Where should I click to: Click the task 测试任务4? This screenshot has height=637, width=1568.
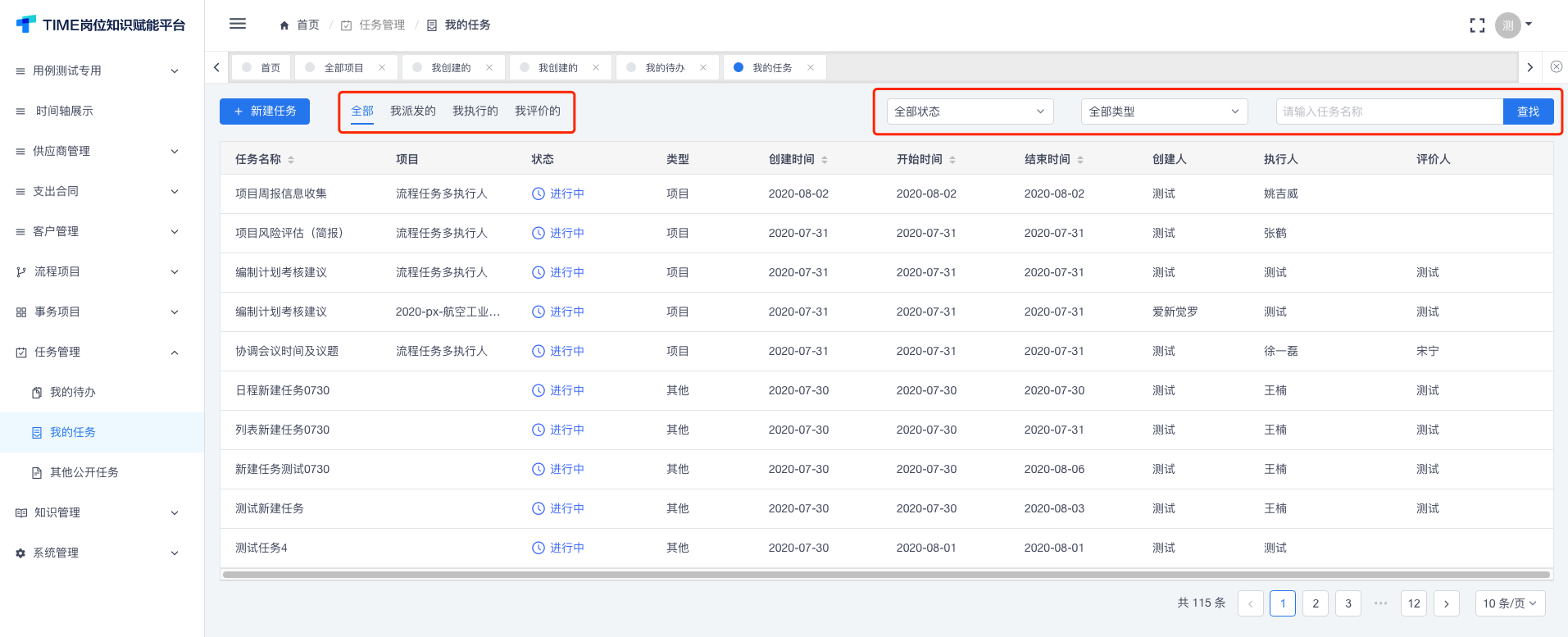point(261,548)
